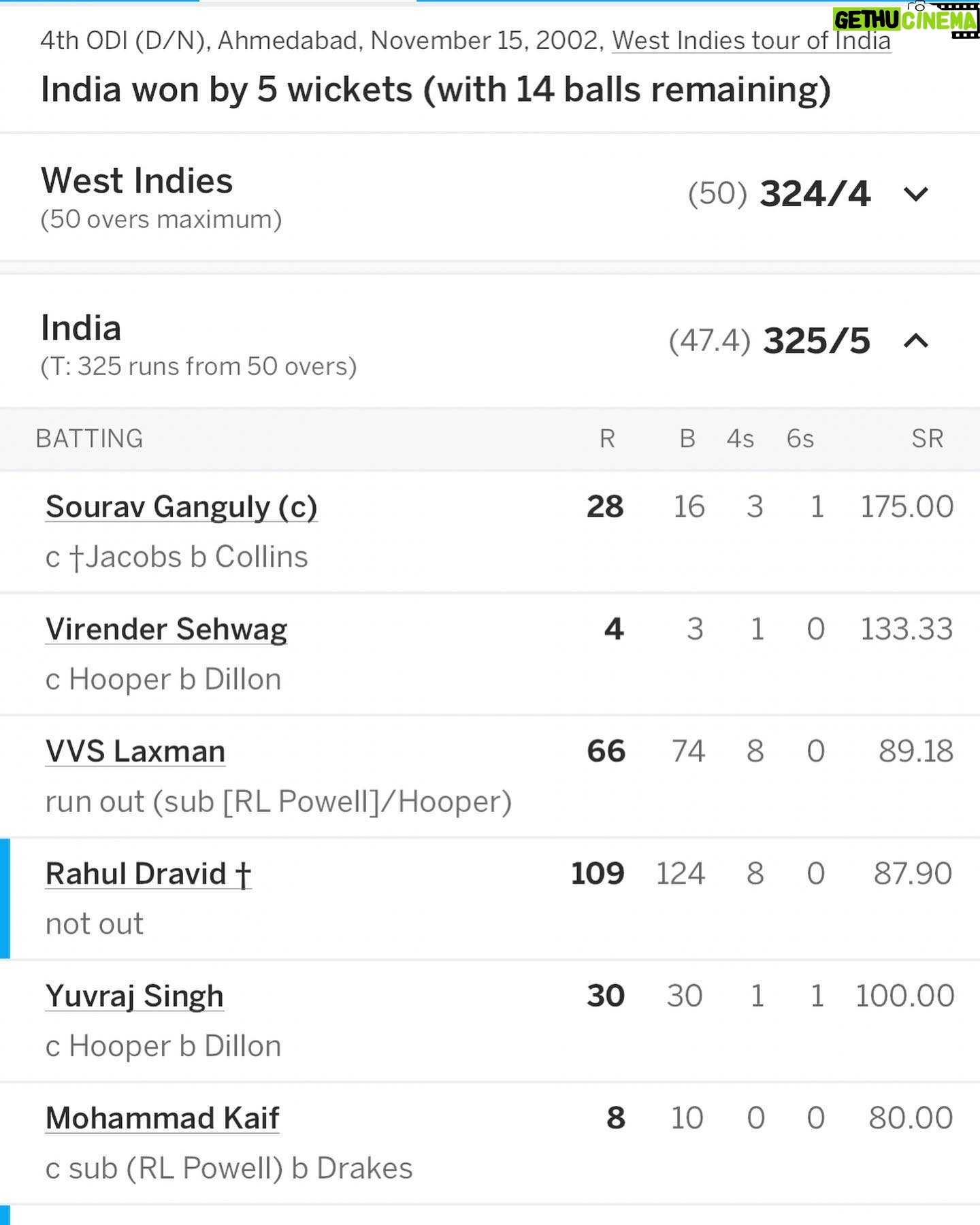Click Dravid's 109 runs score
This screenshot has width=980, height=1225.
[x=598, y=874]
